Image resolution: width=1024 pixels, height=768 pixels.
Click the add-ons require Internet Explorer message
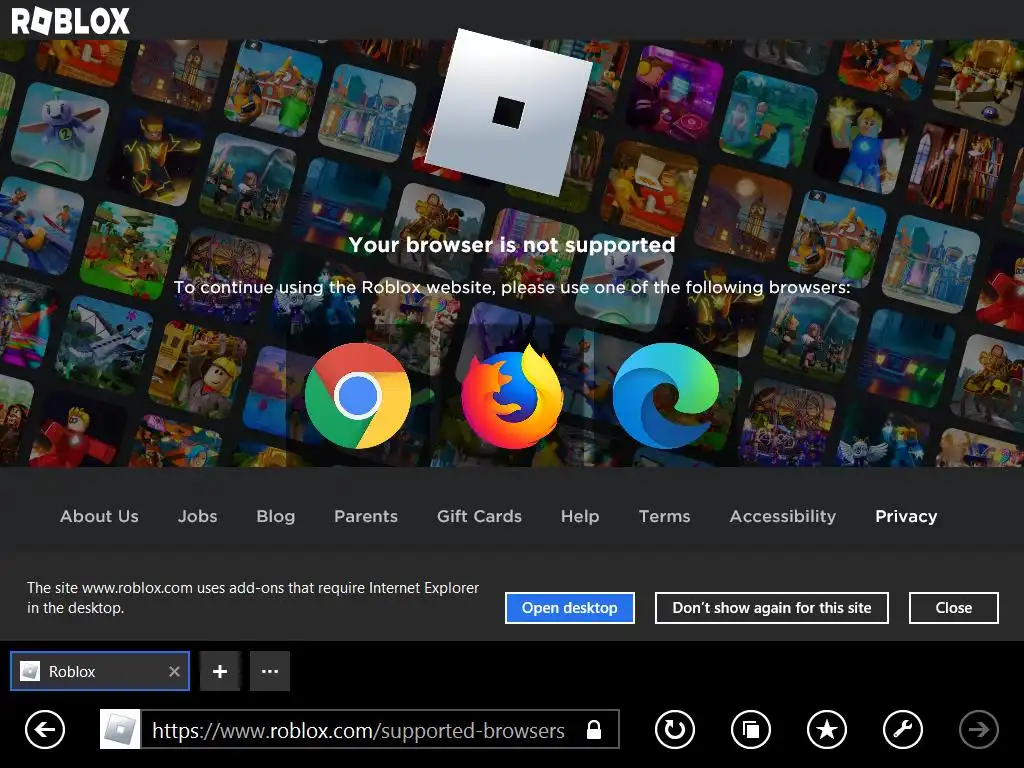pyautogui.click(x=253, y=598)
